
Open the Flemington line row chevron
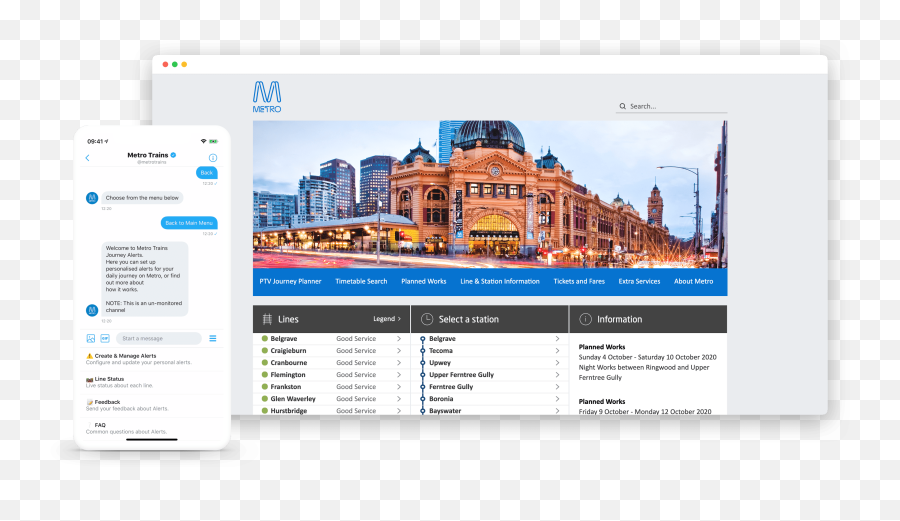tap(399, 375)
